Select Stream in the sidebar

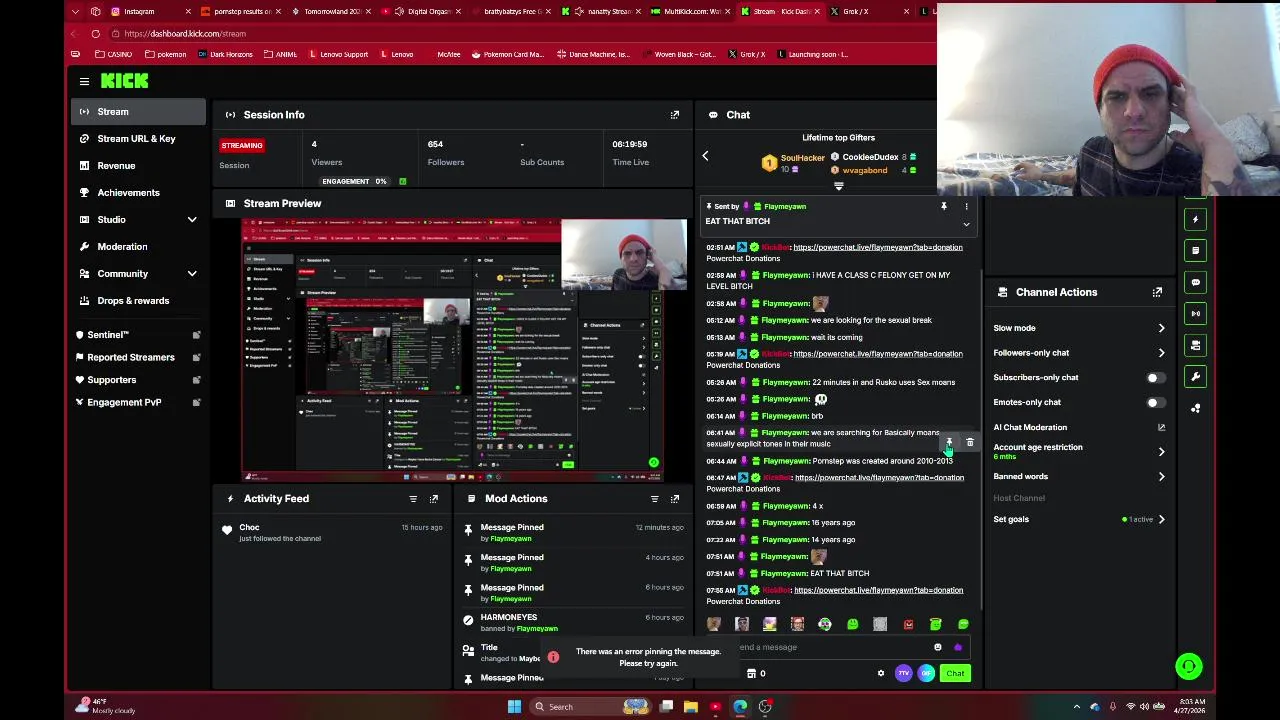click(x=139, y=112)
